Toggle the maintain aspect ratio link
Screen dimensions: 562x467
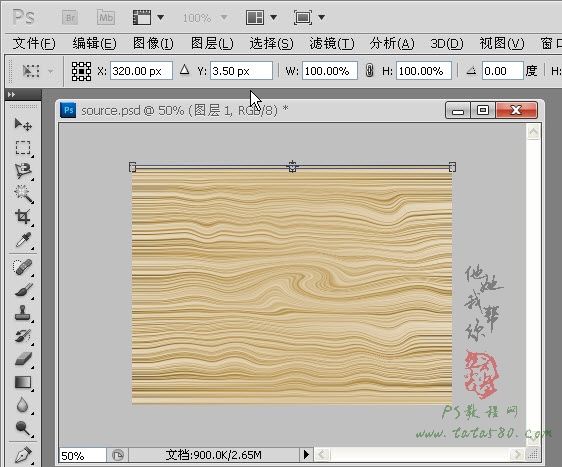(369, 70)
